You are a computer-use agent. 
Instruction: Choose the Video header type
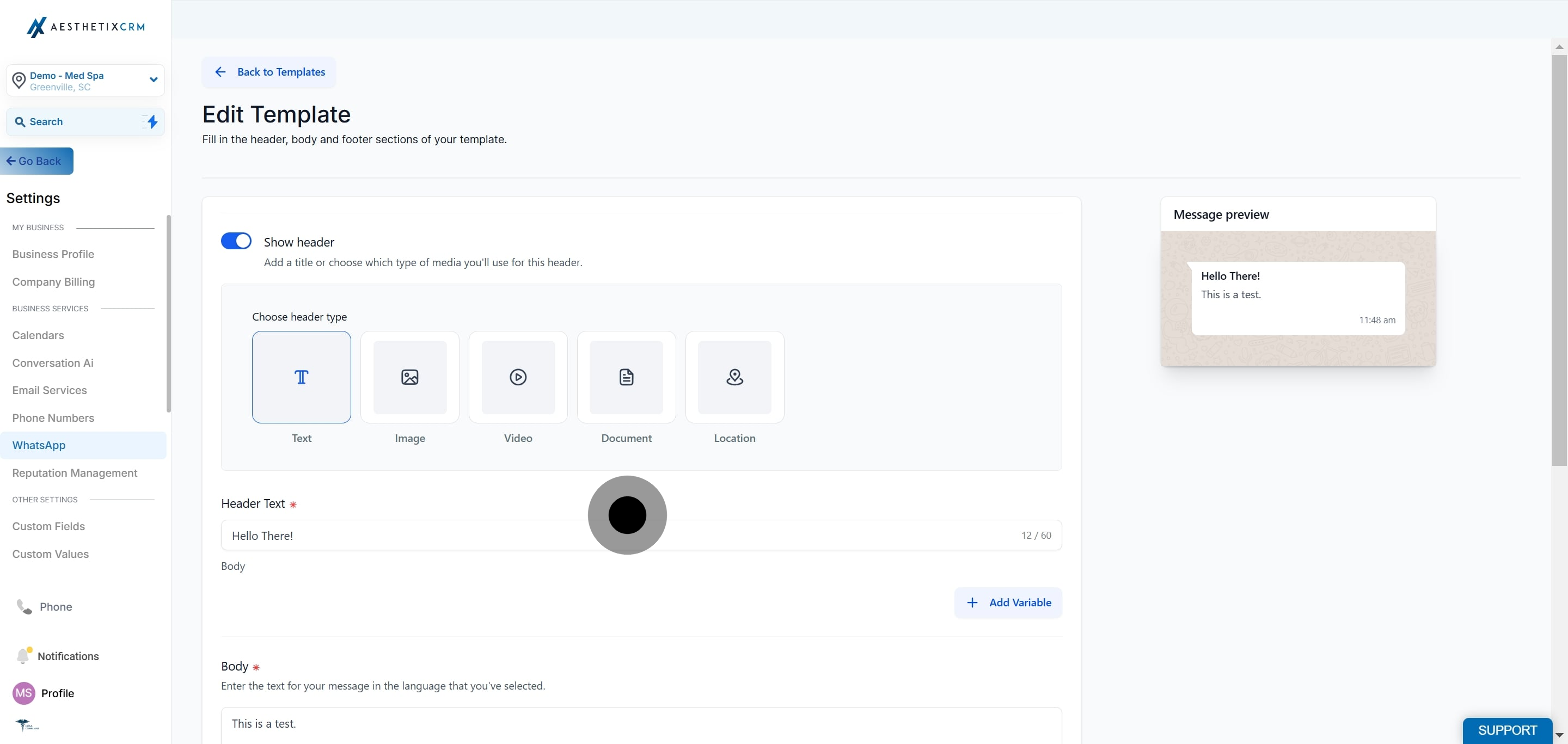[518, 377]
